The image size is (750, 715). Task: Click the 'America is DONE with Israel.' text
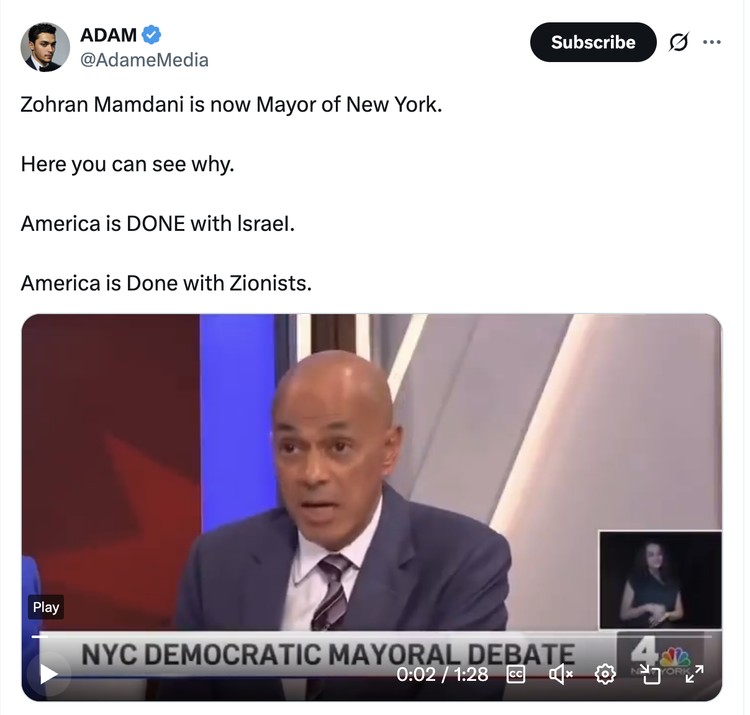pyautogui.click(x=157, y=223)
